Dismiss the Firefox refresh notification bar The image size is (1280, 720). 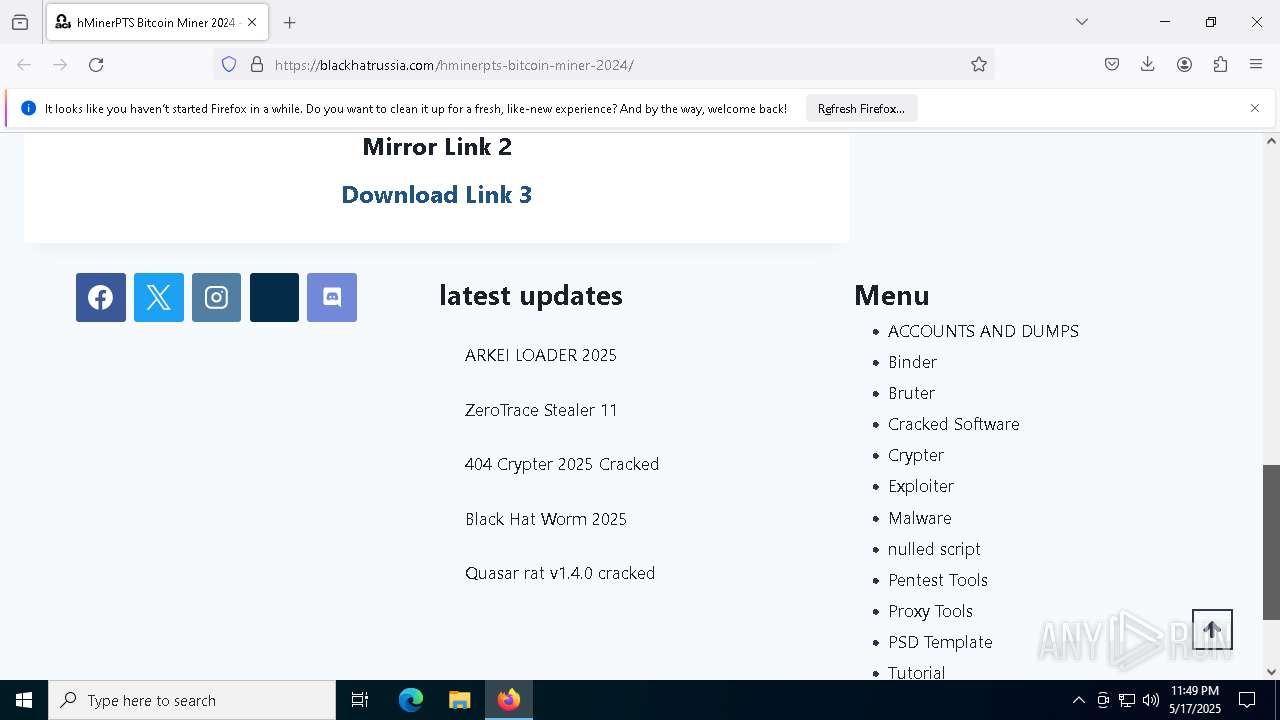[1255, 108]
